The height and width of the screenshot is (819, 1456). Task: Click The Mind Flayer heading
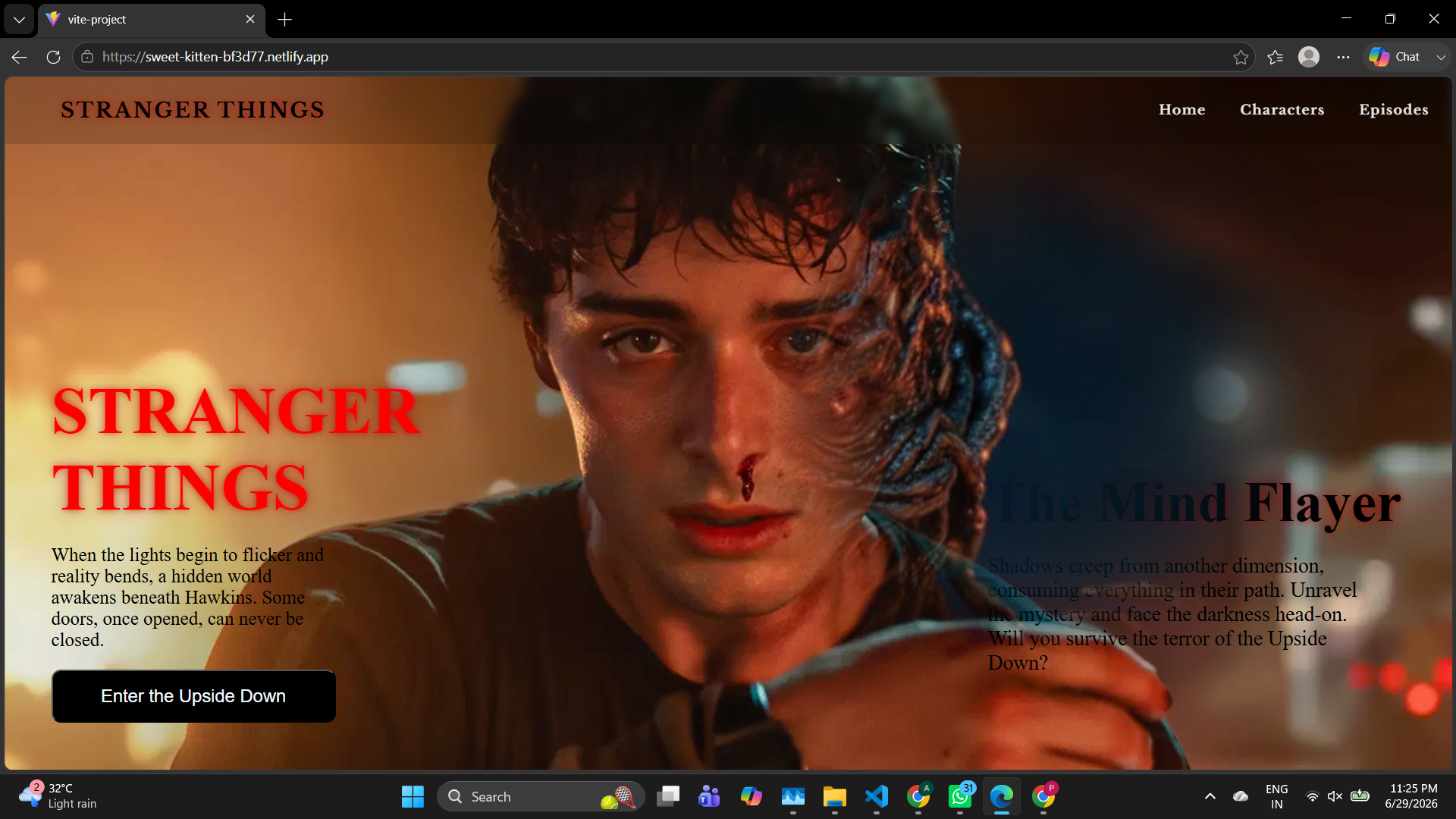click(1195, 504)
